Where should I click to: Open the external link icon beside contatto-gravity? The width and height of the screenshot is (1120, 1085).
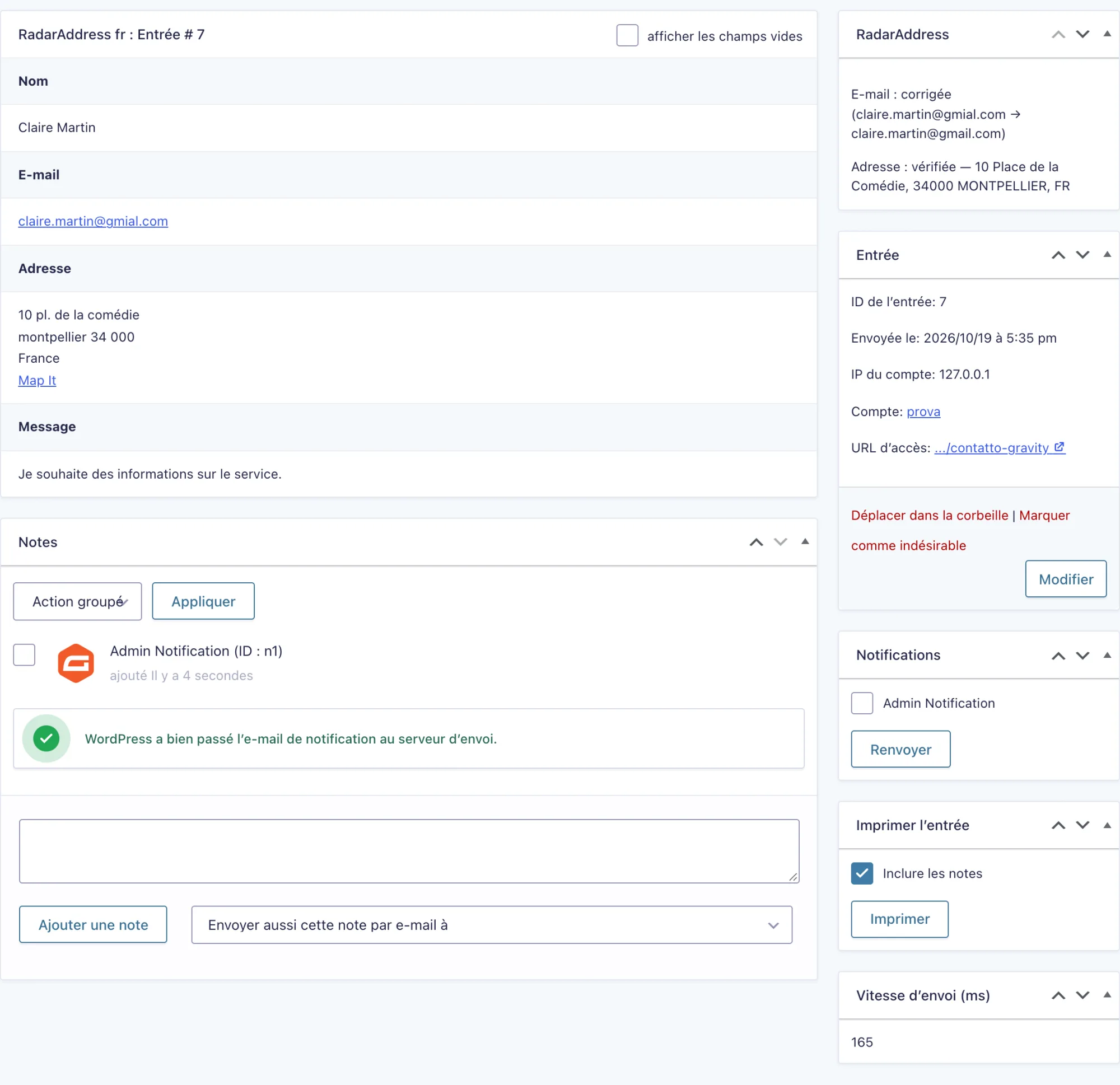pyautogui.click(x=1060, y=447)
